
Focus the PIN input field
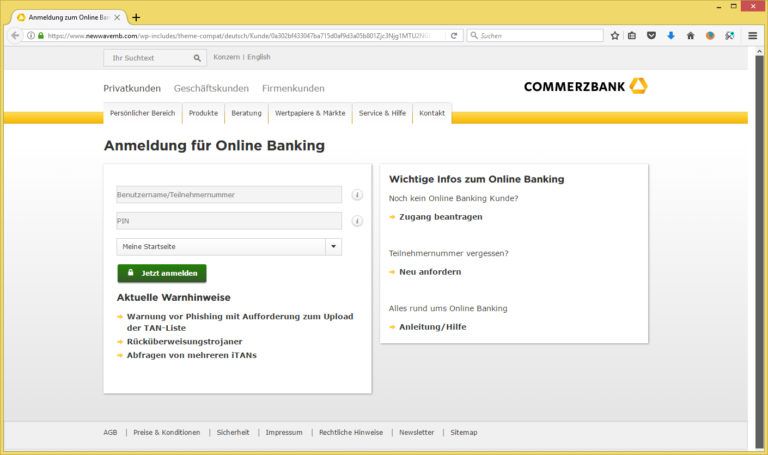(x=229, y=221)
